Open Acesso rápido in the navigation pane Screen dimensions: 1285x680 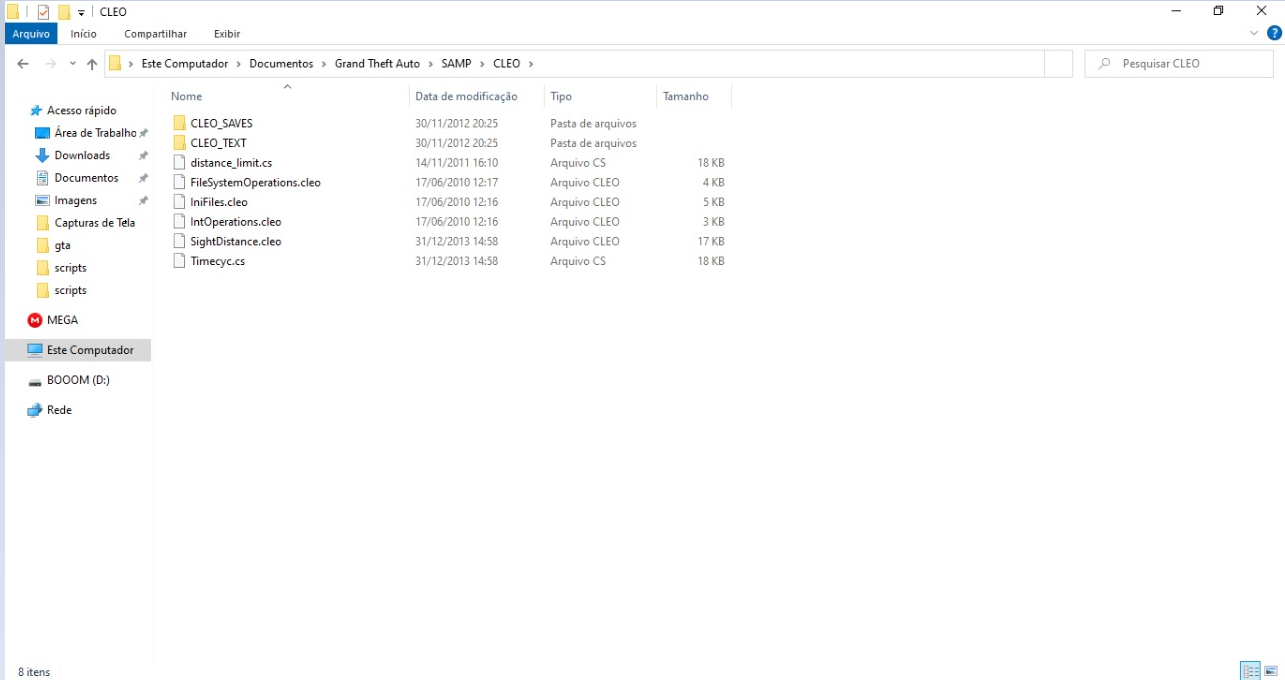pyautogui.click(x=81, y=110)
